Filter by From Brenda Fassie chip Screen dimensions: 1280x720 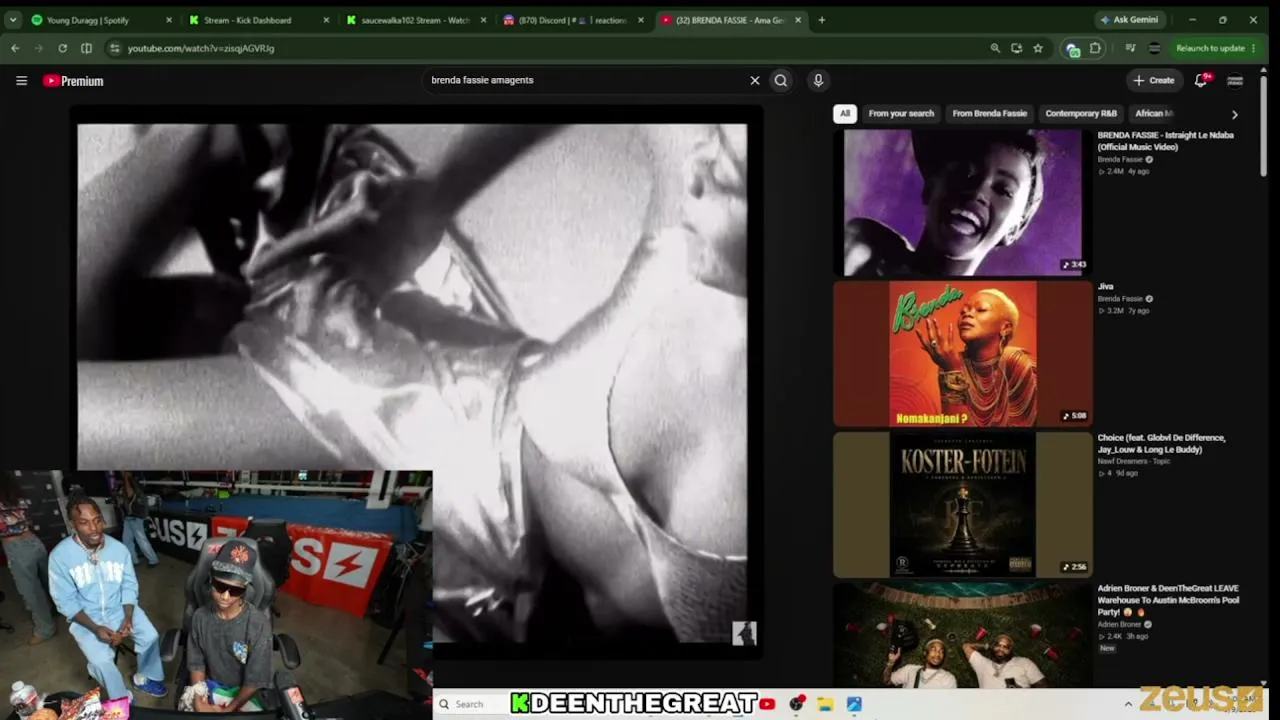[990, 114]
